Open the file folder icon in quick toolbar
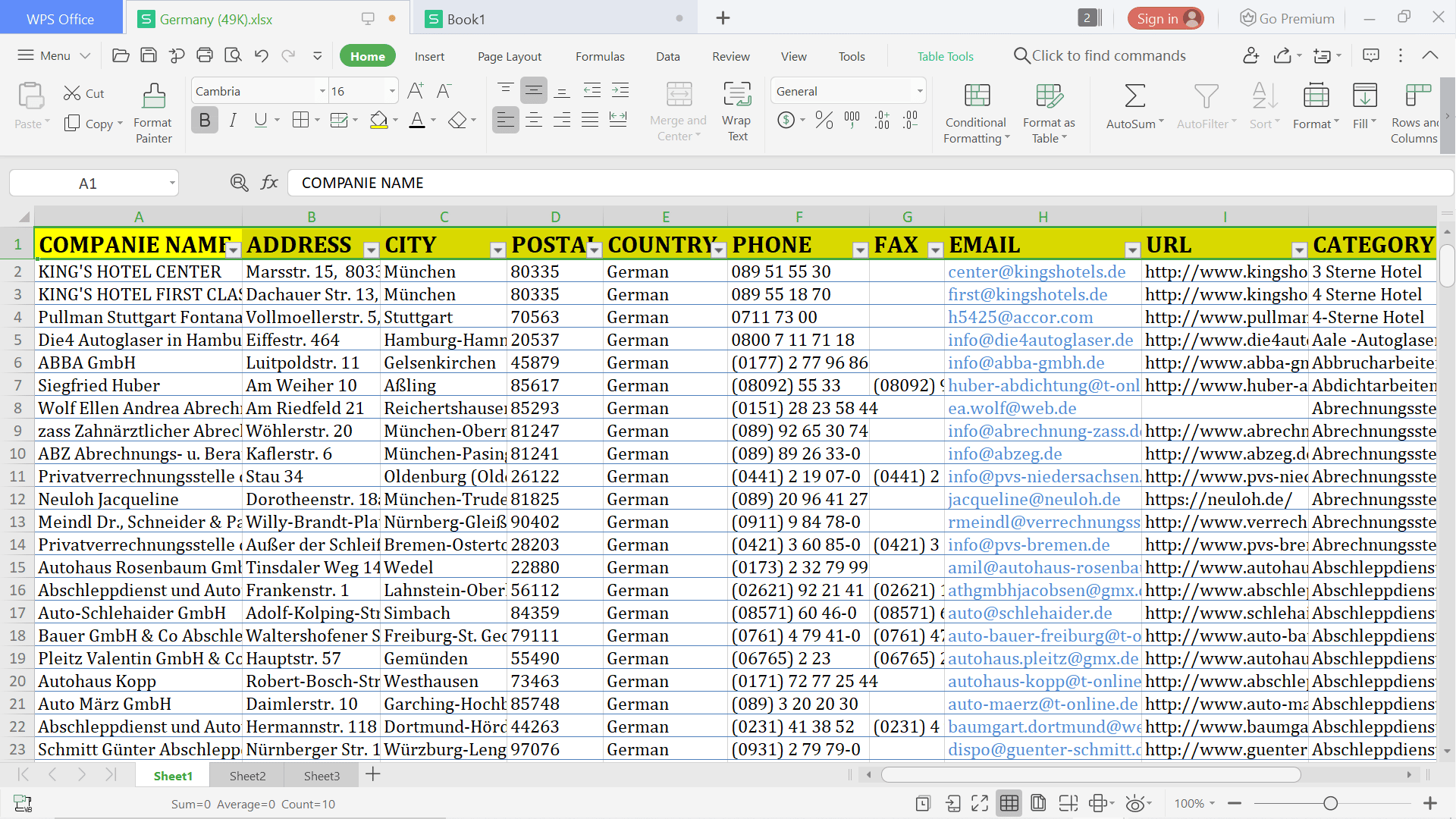This screenshot has width=1456, height=819. [121, 55]
